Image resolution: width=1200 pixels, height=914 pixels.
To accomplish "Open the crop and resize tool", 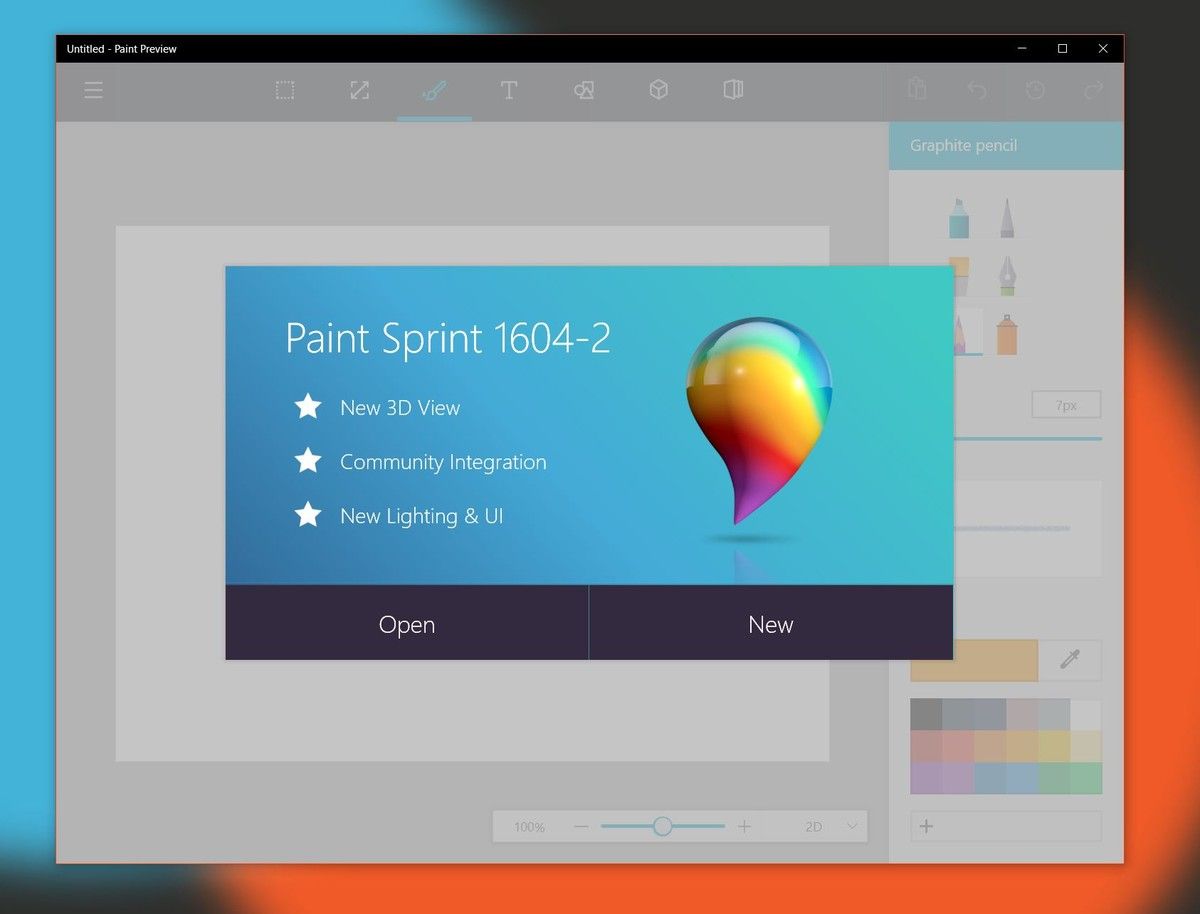I will click(x=359, y=90).
